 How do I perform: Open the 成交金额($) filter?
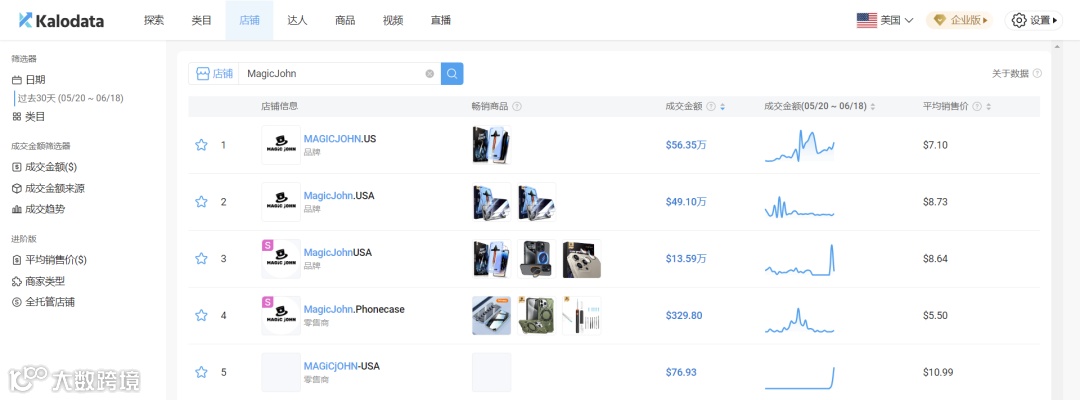[44, 167]
